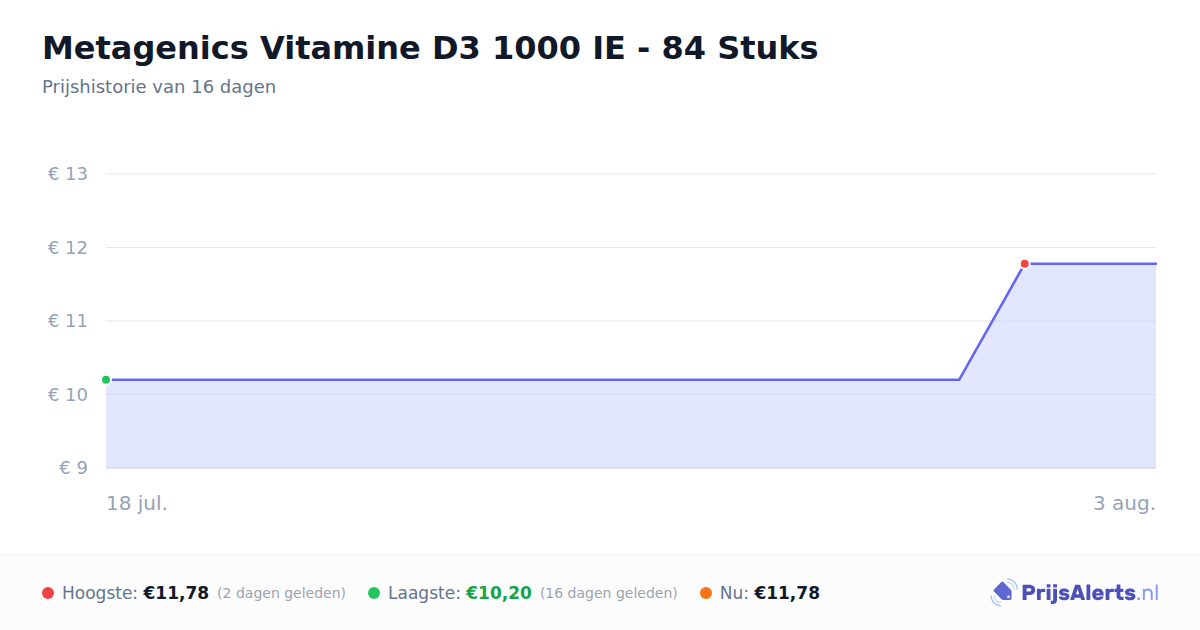Click the green Laagste legend dot
This screenshot has width=1200, height=630.
[x=374, y=593]
